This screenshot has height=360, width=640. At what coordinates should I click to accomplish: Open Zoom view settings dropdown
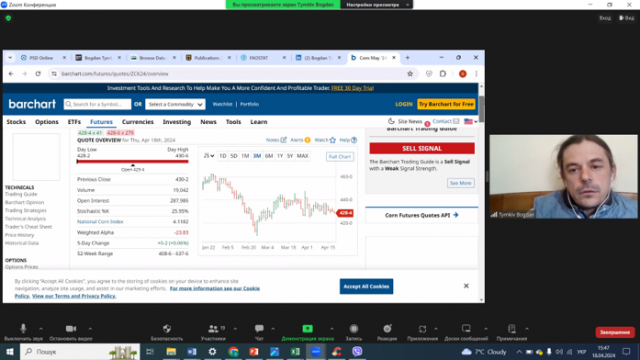[376, 4]
